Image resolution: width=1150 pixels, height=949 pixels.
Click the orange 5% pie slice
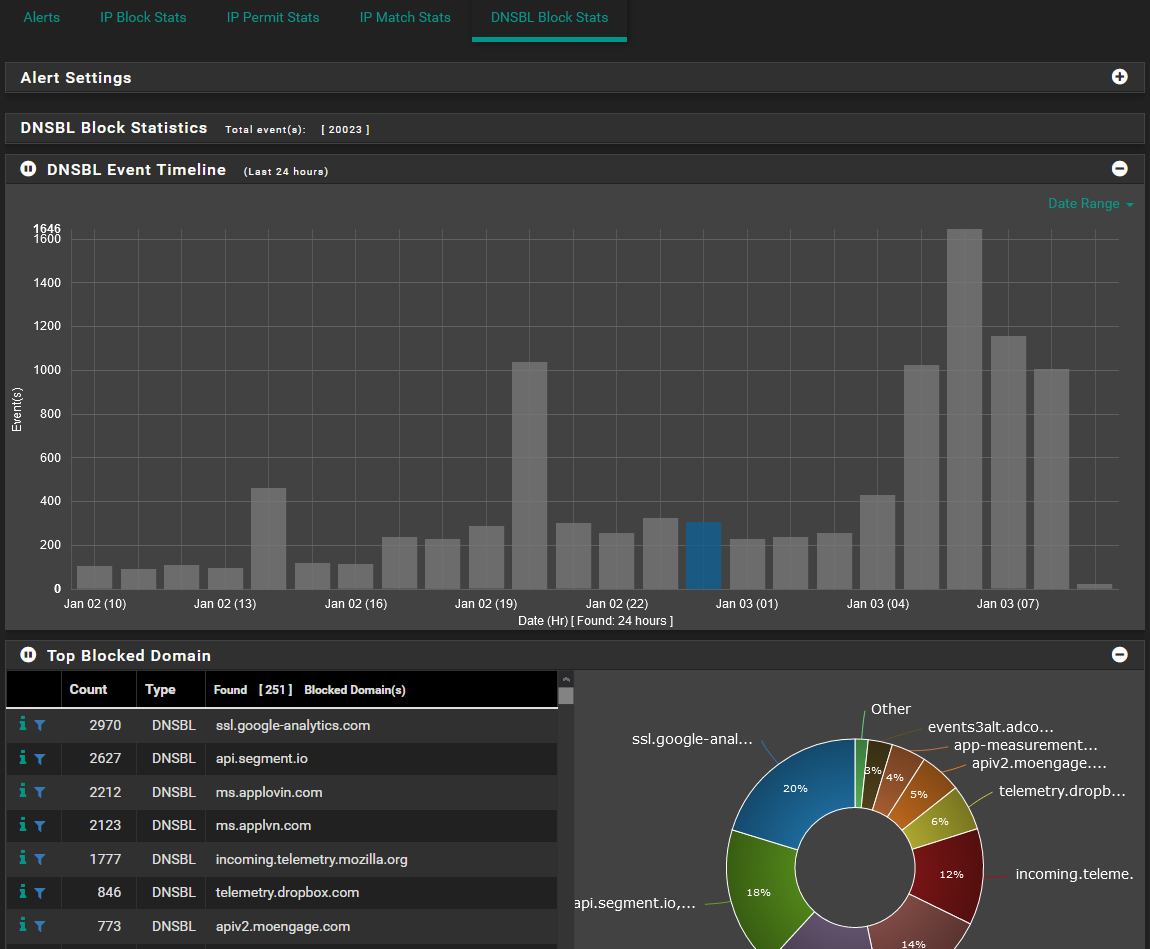(x=919, y=794)
